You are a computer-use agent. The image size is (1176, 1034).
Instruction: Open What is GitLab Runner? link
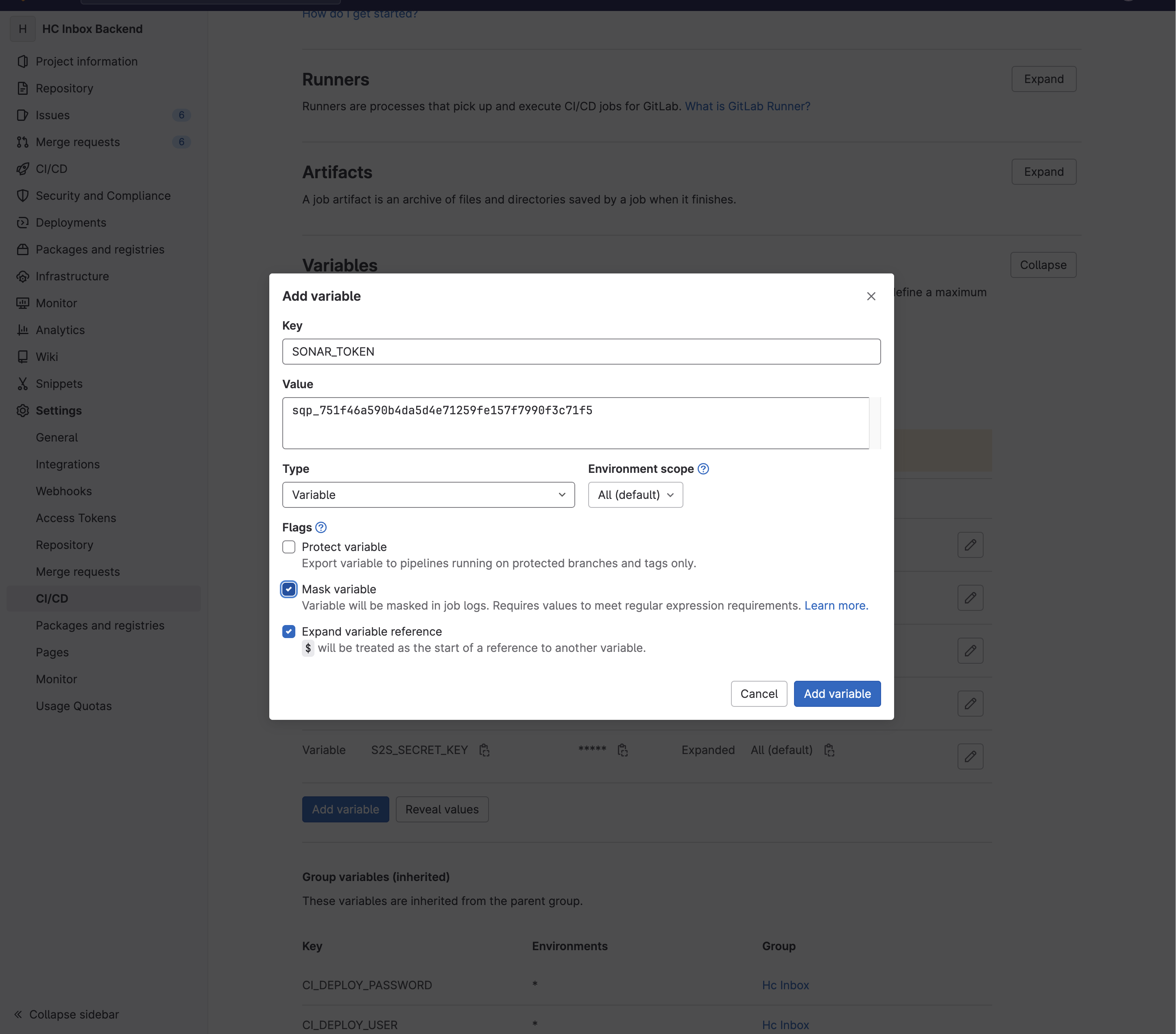747,107
